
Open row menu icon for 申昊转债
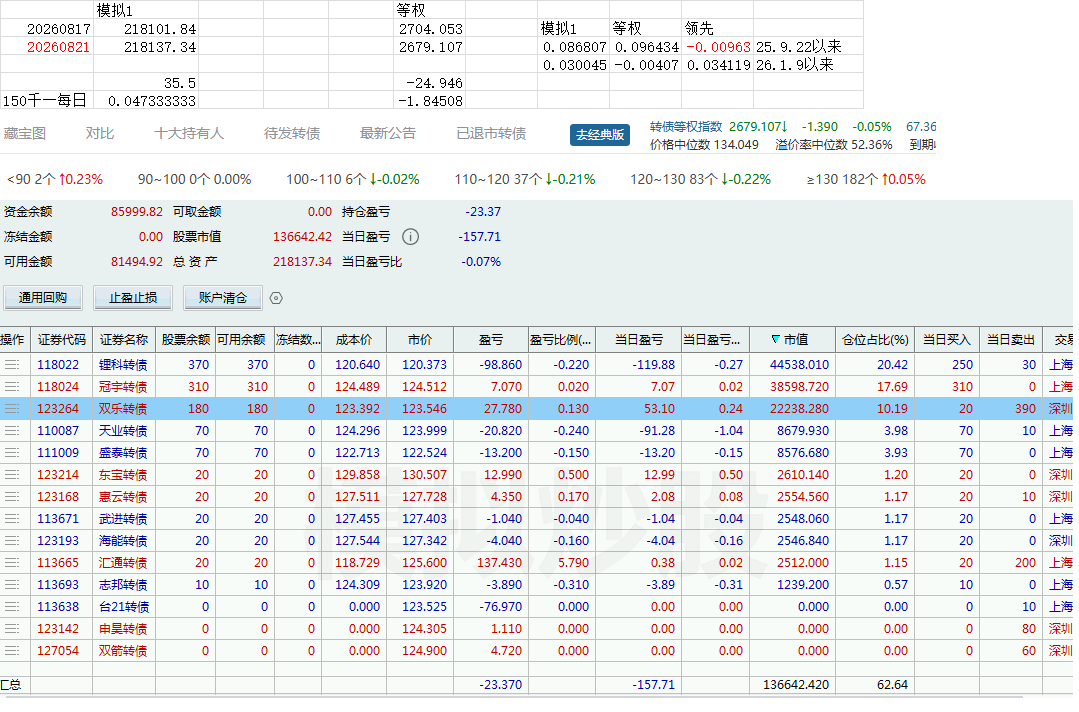[x=12, y=629]
